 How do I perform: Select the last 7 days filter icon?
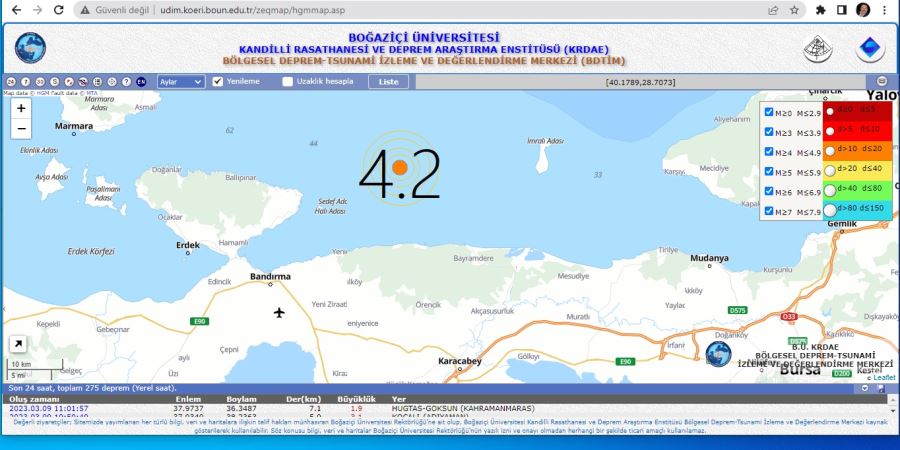pos(26,82)
